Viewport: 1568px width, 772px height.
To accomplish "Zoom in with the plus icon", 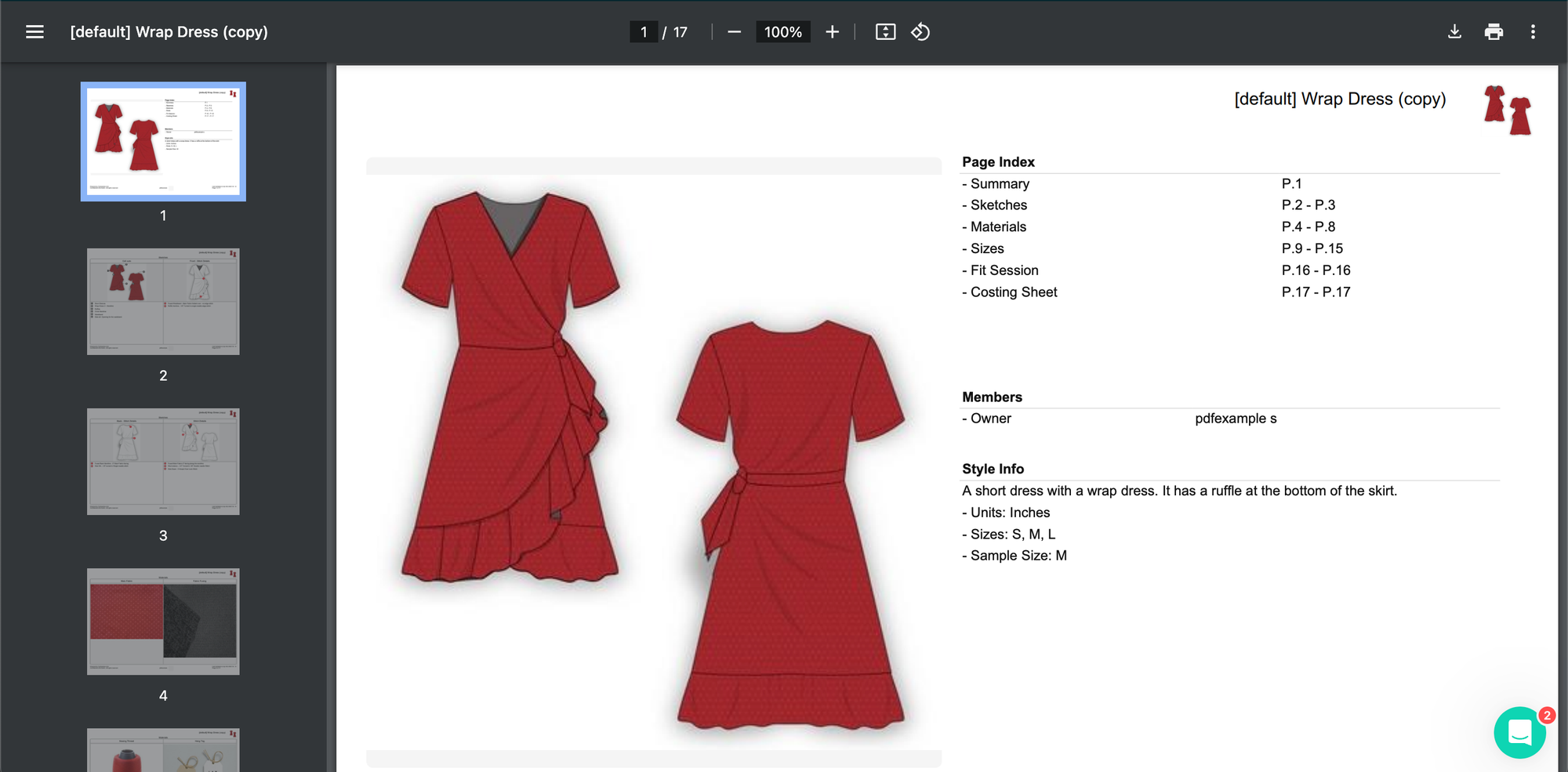I will 832,32.
